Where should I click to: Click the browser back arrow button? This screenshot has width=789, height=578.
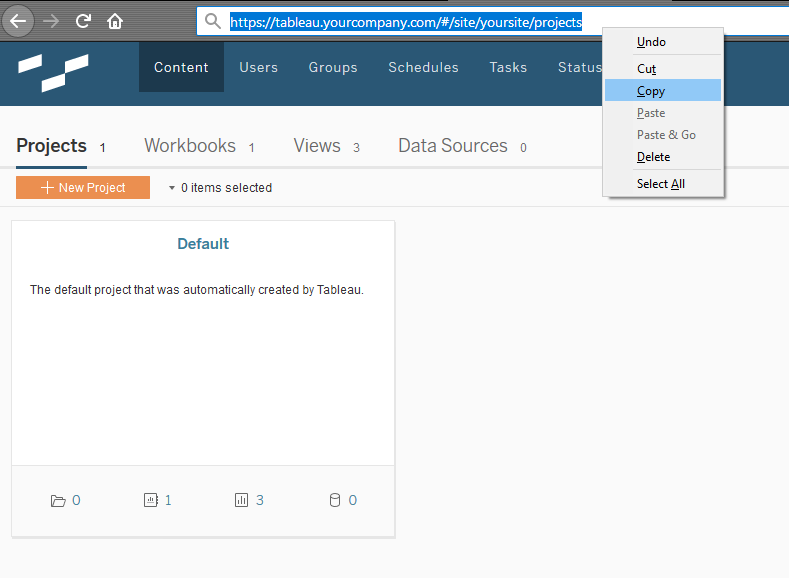coord(18,21)
